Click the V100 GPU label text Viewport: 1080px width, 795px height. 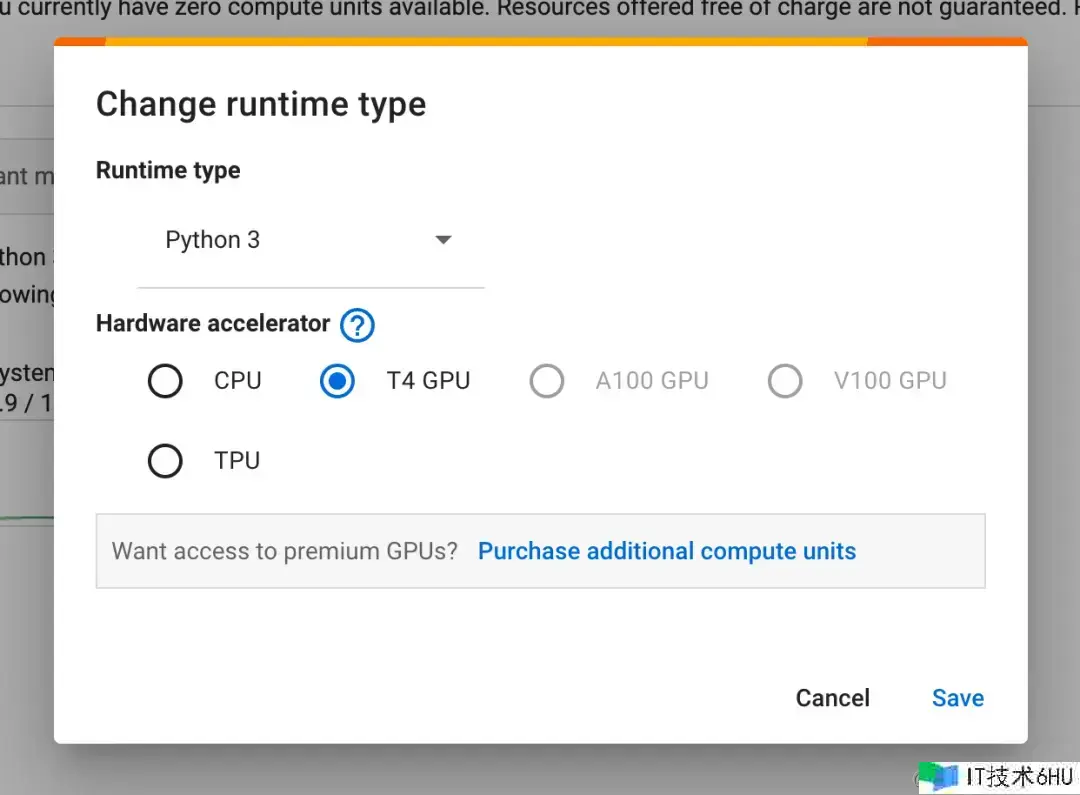[x=890, y=381]
